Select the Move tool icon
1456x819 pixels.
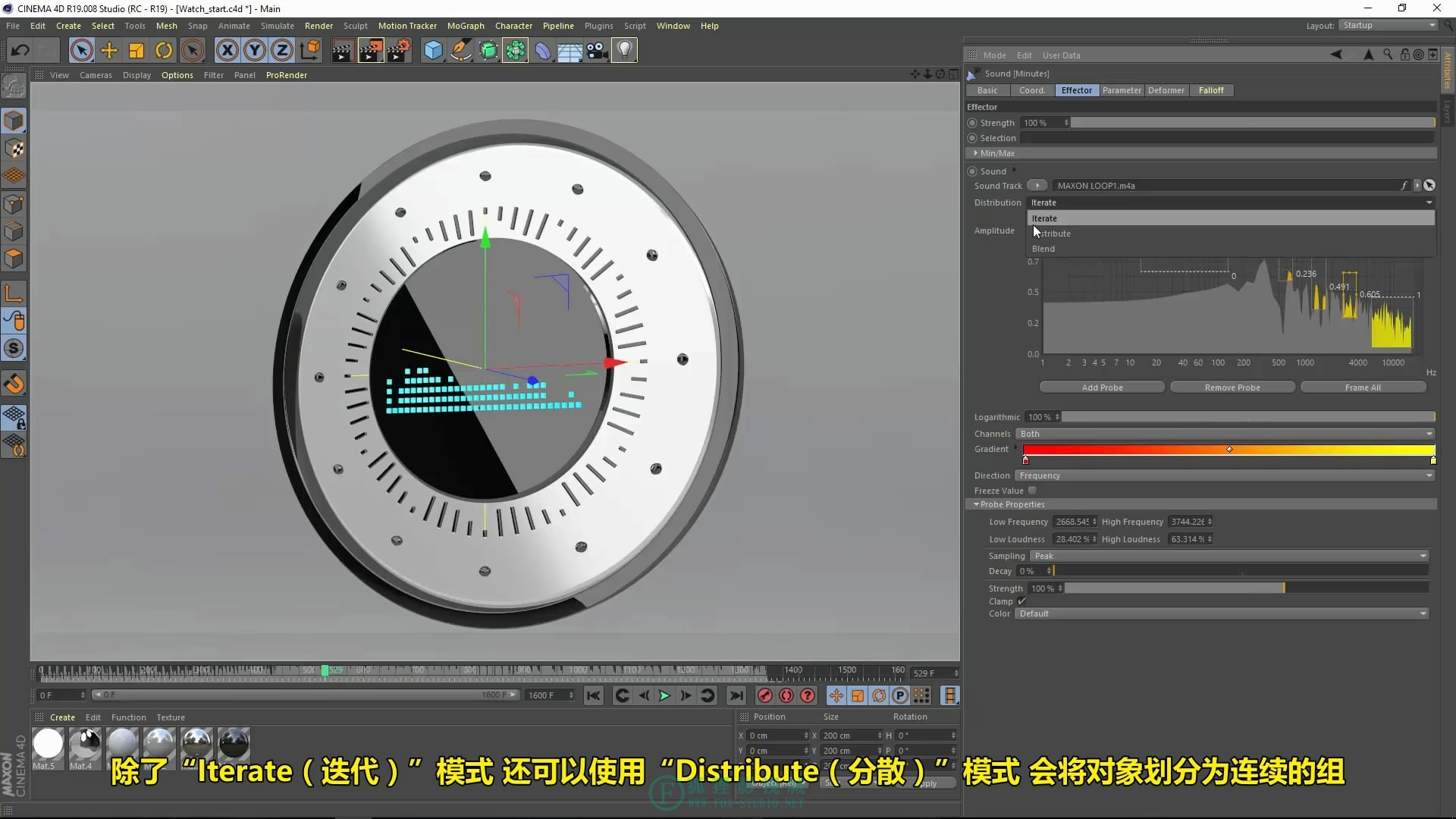[x=109, y=51]
